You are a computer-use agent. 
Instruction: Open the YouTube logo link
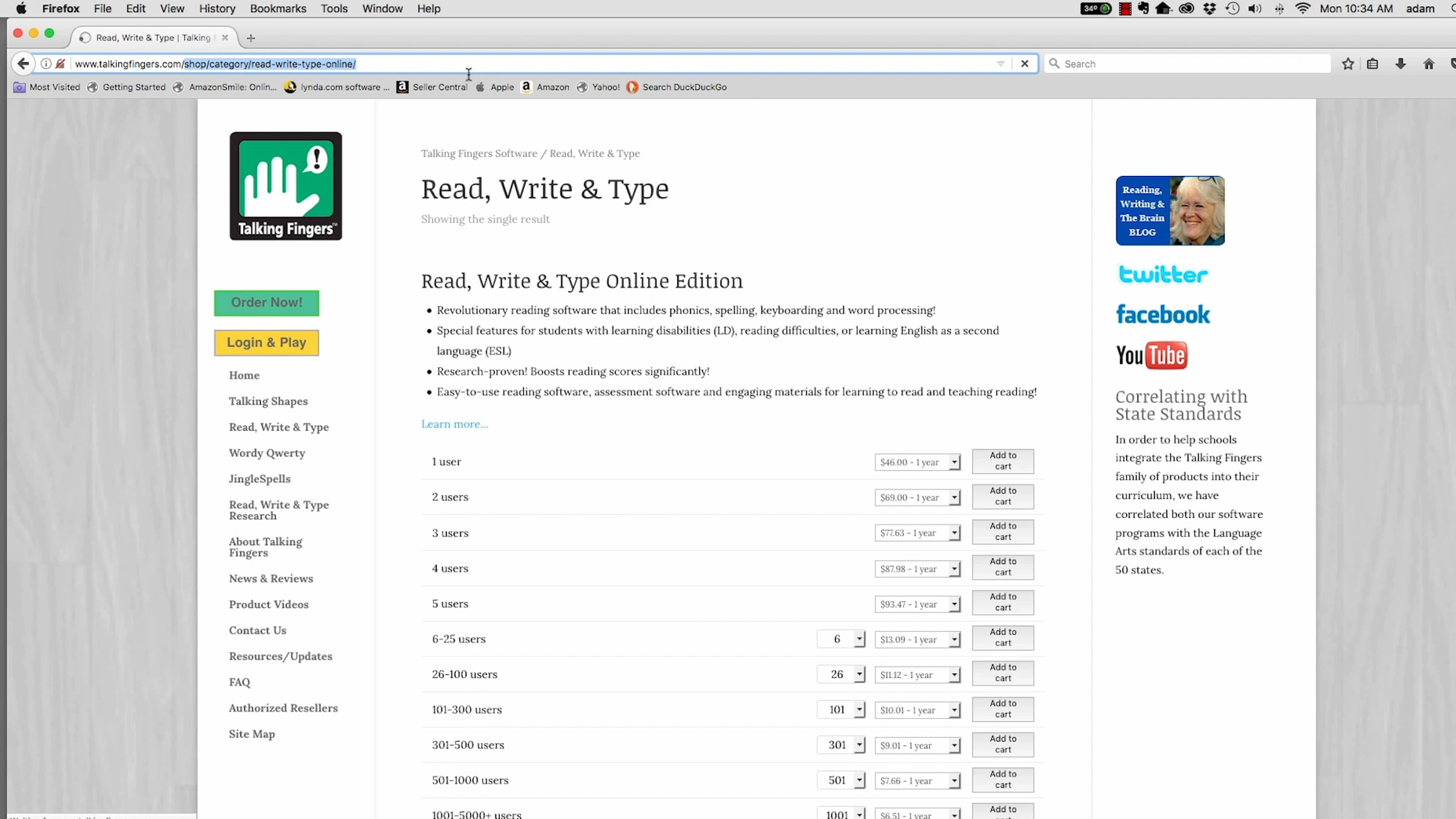tap(1151, 356)
